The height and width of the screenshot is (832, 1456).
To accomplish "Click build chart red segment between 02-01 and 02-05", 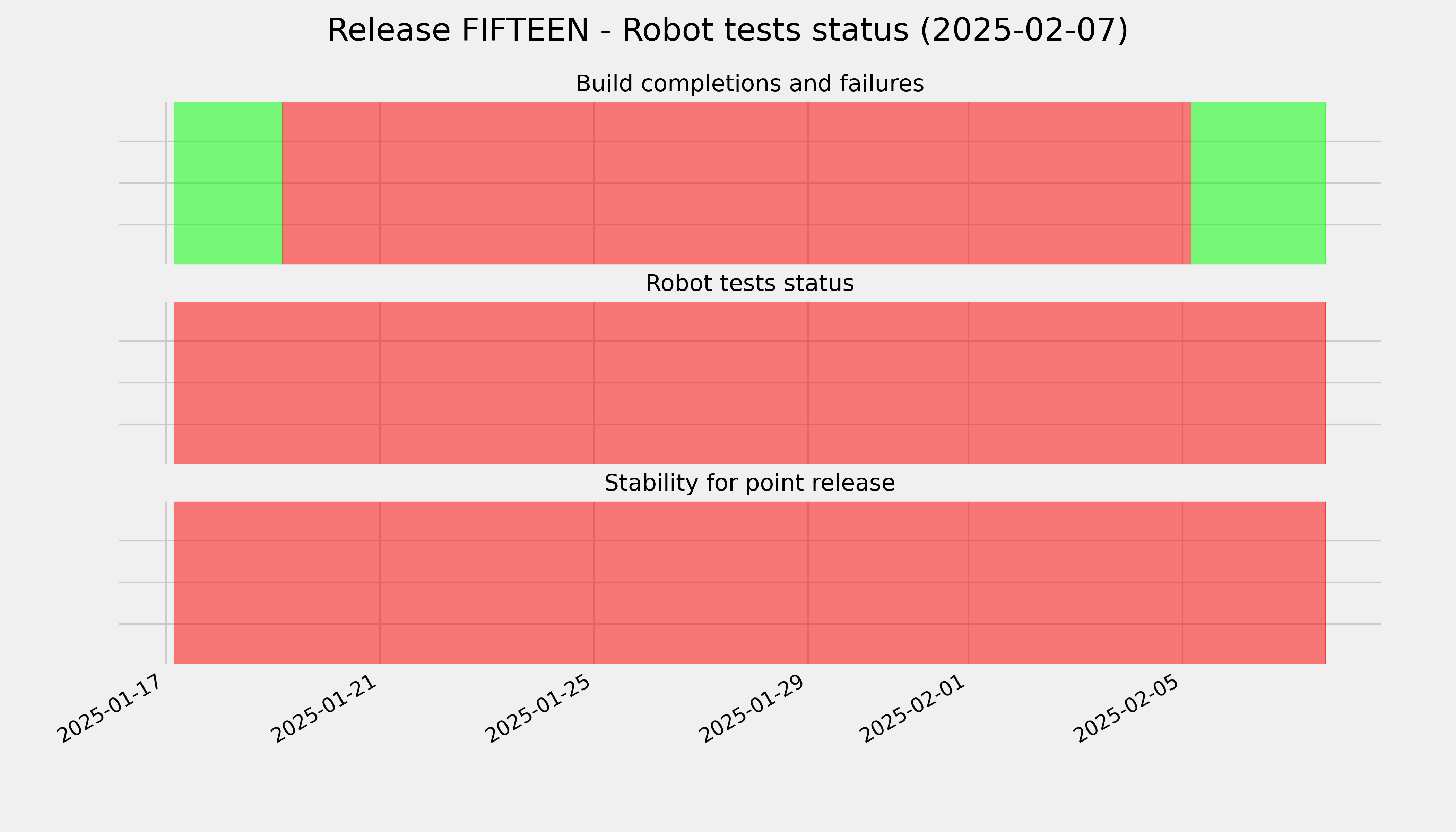I will pyautogui.click(x=1075, y=183).
